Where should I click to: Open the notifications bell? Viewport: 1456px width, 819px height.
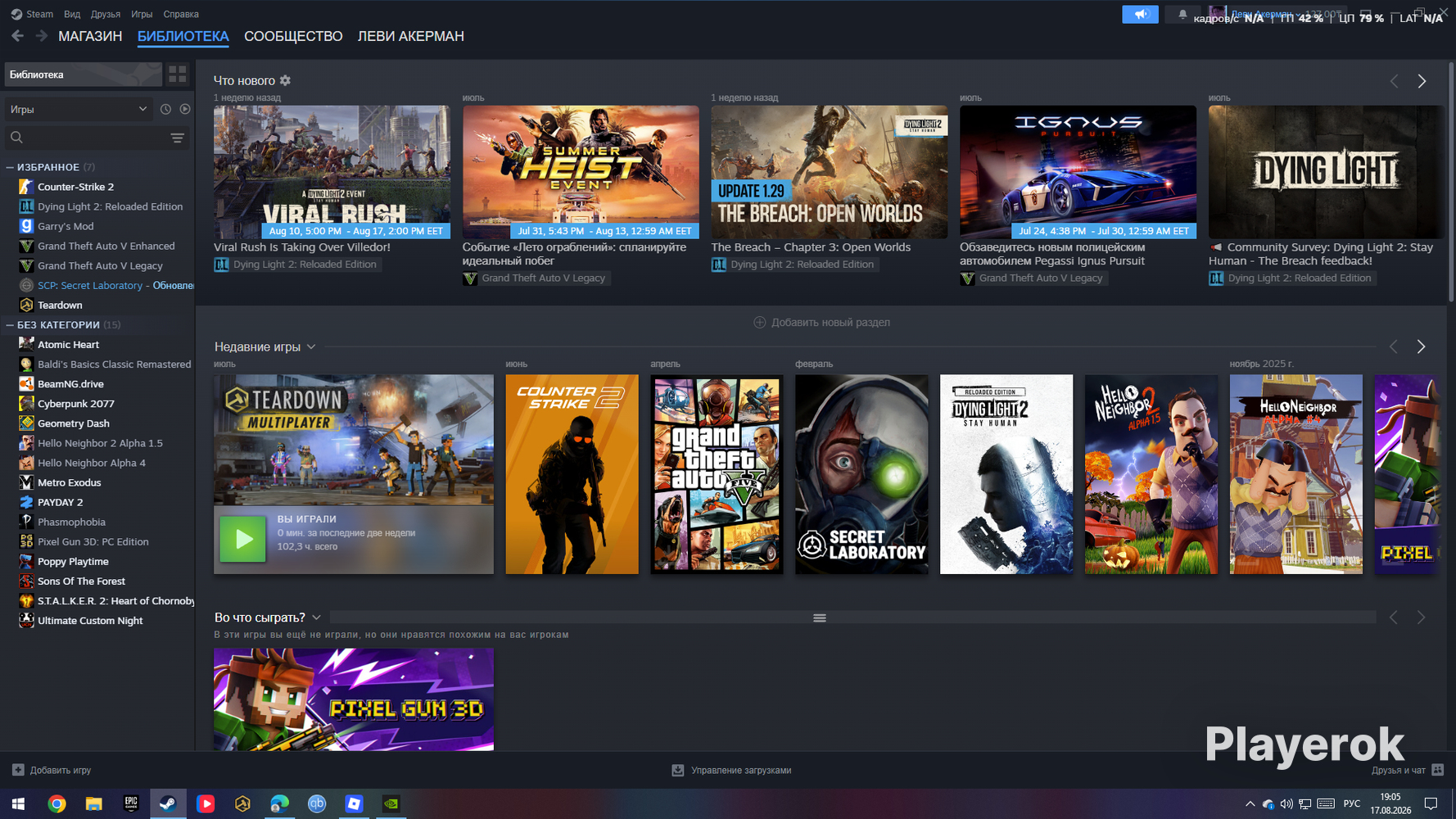pyautogui.click(x=1182, y=14)
